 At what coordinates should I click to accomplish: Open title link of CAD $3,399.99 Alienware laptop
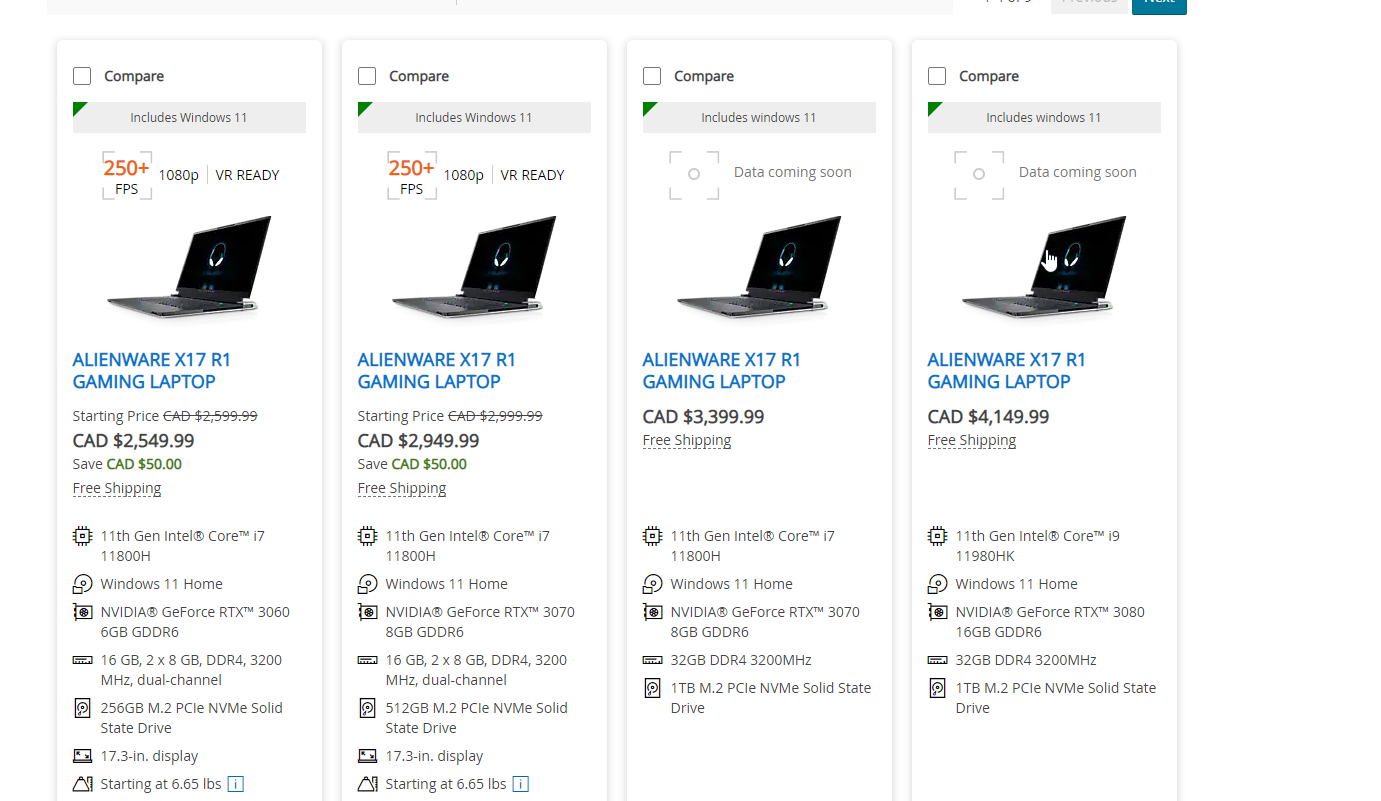tap(721, 370)
